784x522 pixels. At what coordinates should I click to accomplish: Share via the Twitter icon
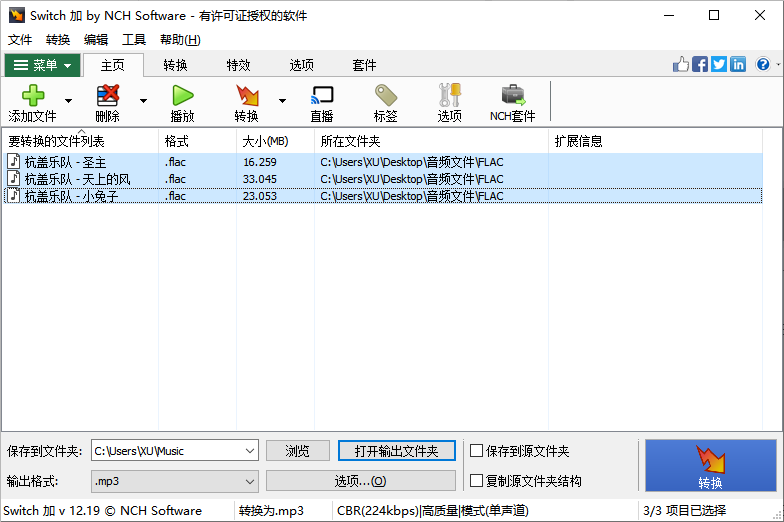718,64
